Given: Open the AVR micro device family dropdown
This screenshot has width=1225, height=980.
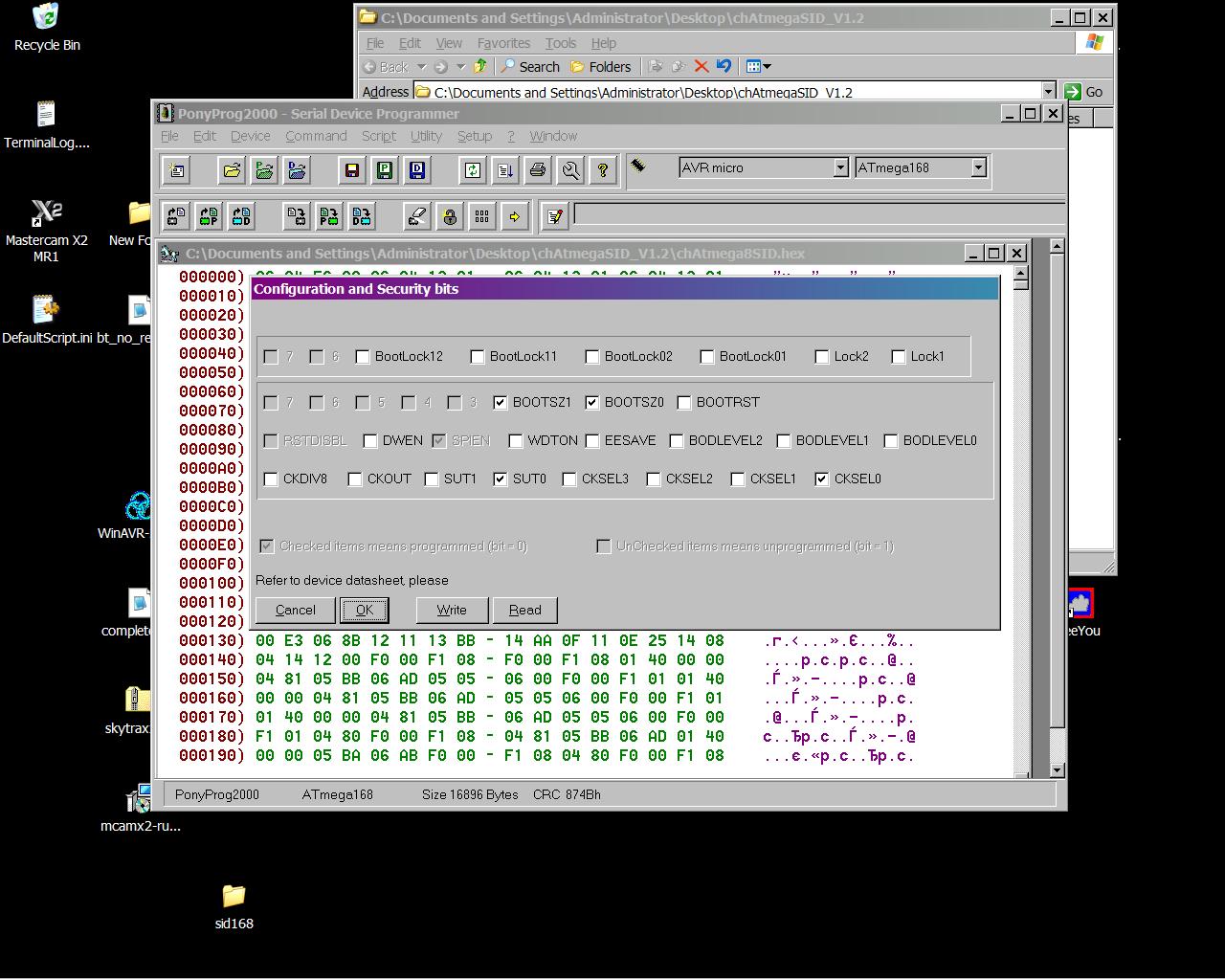Looking at the screenshot, I should 840,167.
